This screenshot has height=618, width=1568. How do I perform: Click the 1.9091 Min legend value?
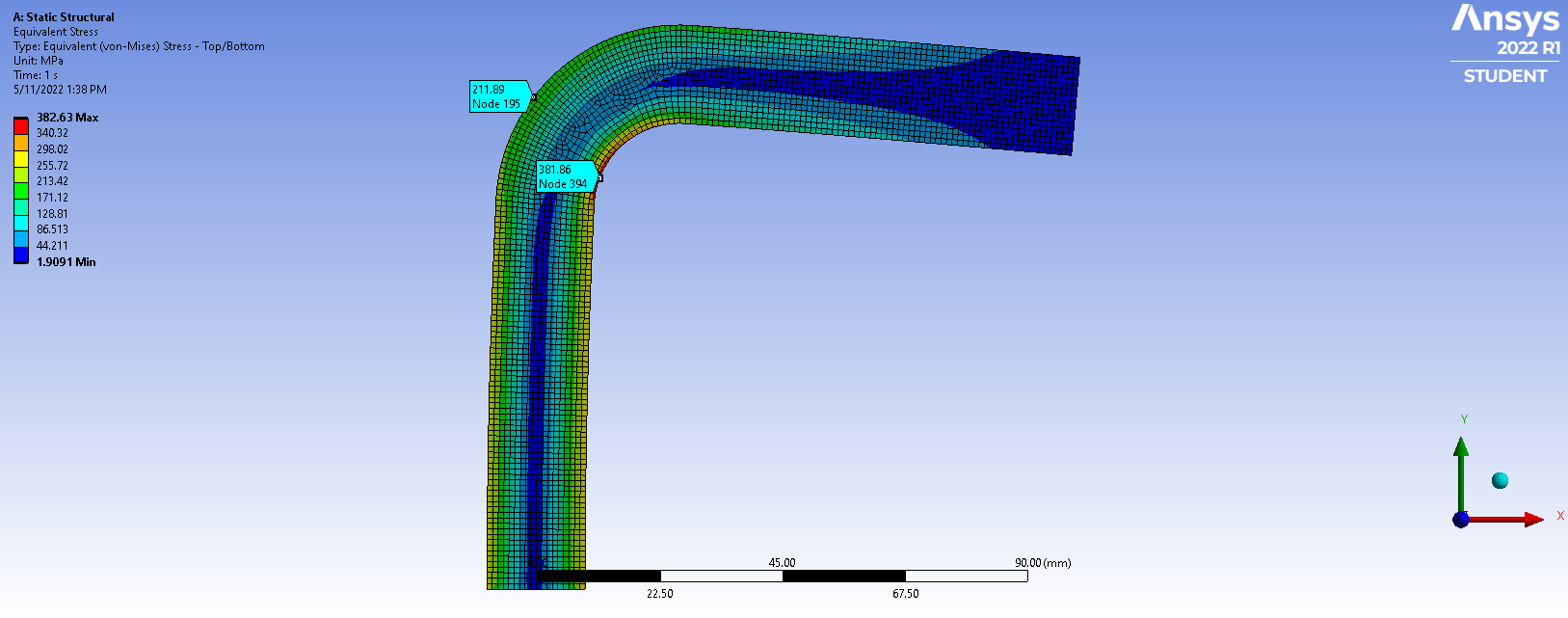pyautogui.click(x=66, y=262)
